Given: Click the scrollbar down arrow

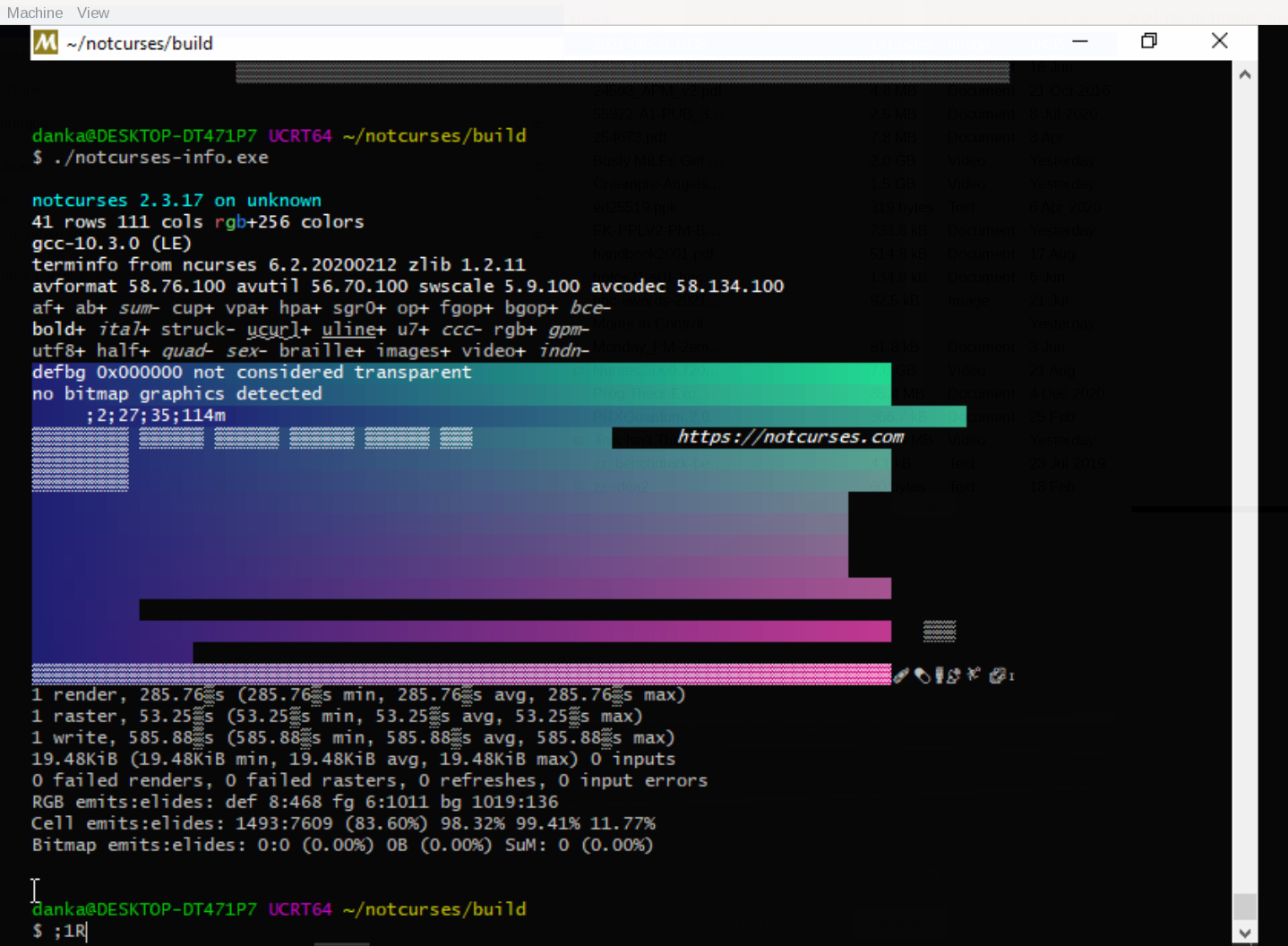Looking at the screenshot, I should coord(1245,933).
